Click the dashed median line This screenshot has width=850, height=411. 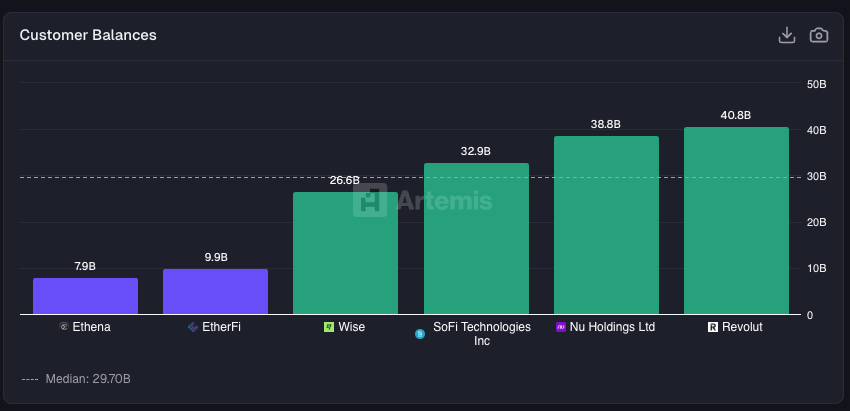tap(410, 177)
